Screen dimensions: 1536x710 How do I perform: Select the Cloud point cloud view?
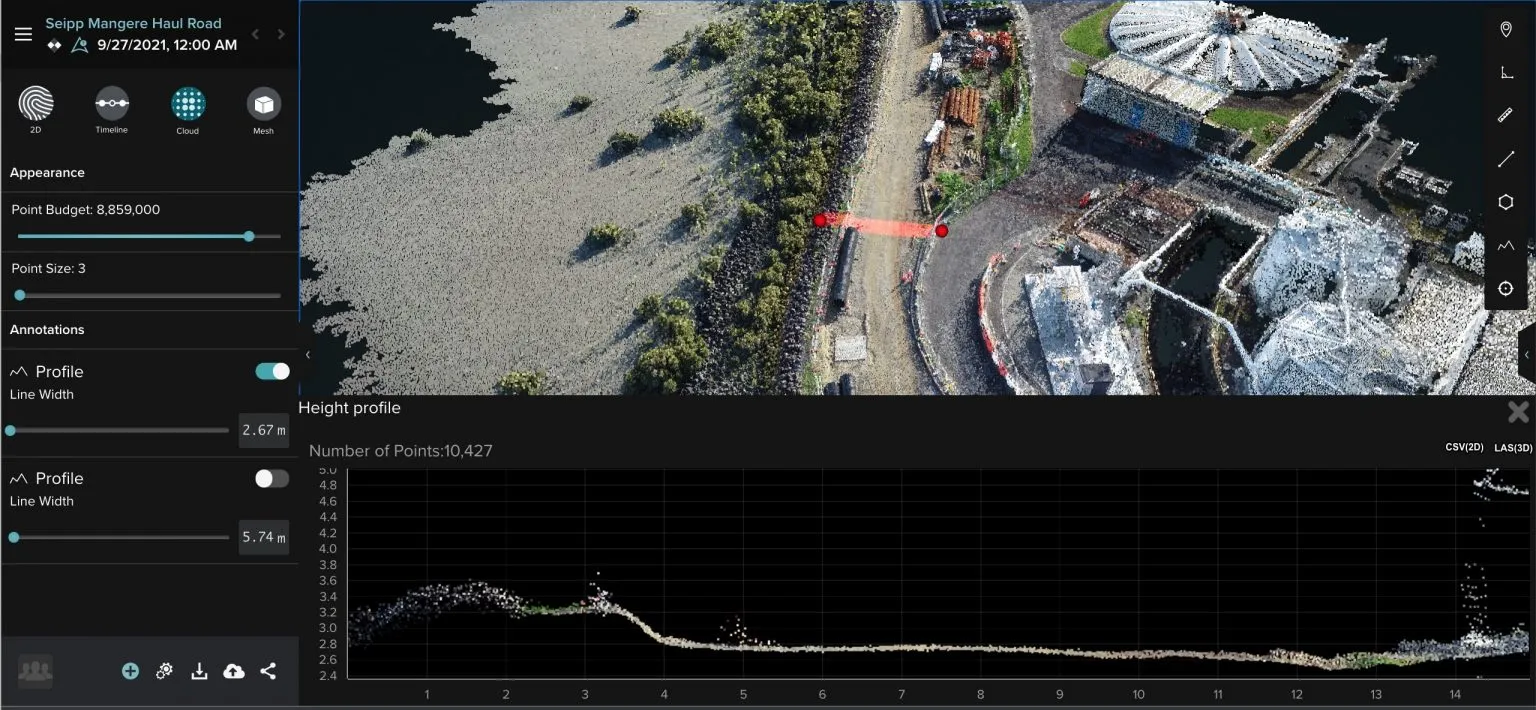pyautogui.click(x=188, y=104)
